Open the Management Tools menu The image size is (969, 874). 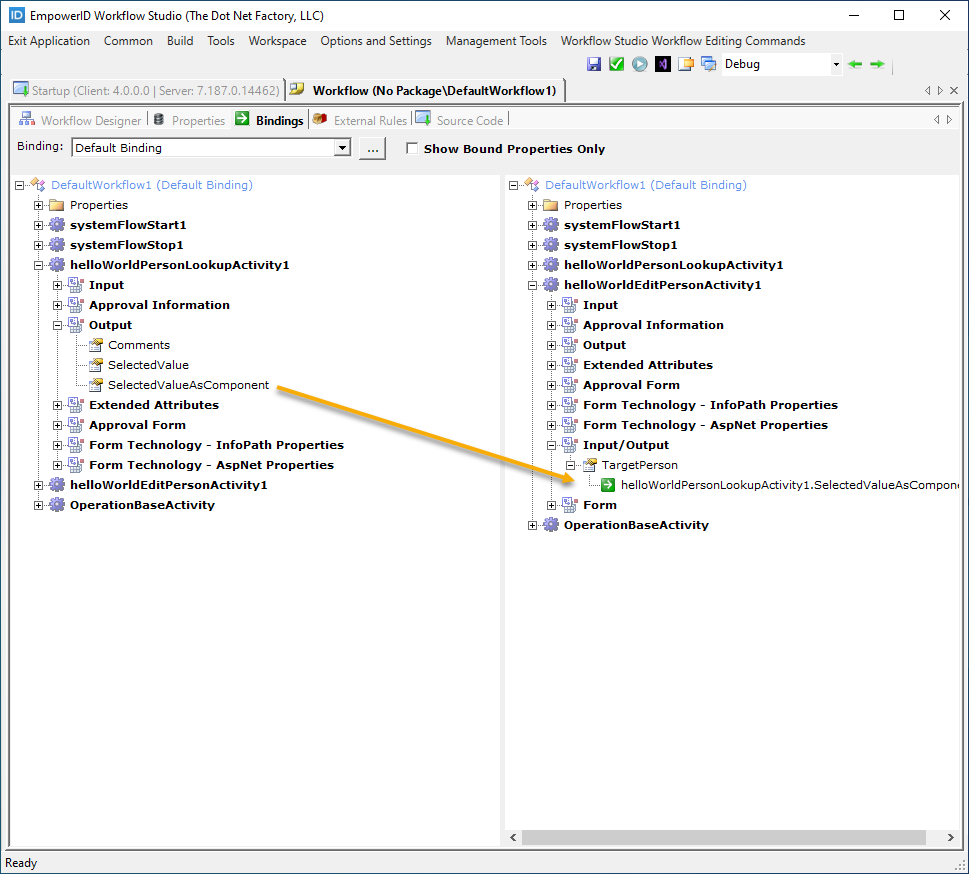pos(496,41)
